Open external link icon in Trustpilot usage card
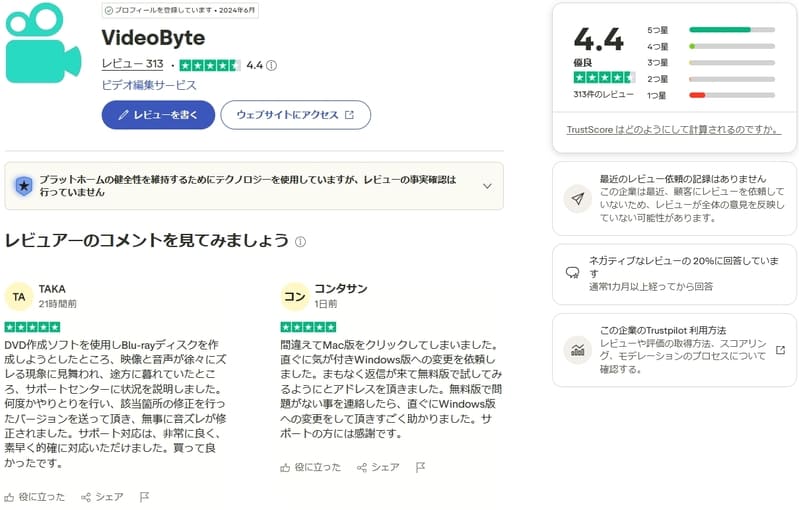Viewport: 799px width, 510px height. click(780, 350)
